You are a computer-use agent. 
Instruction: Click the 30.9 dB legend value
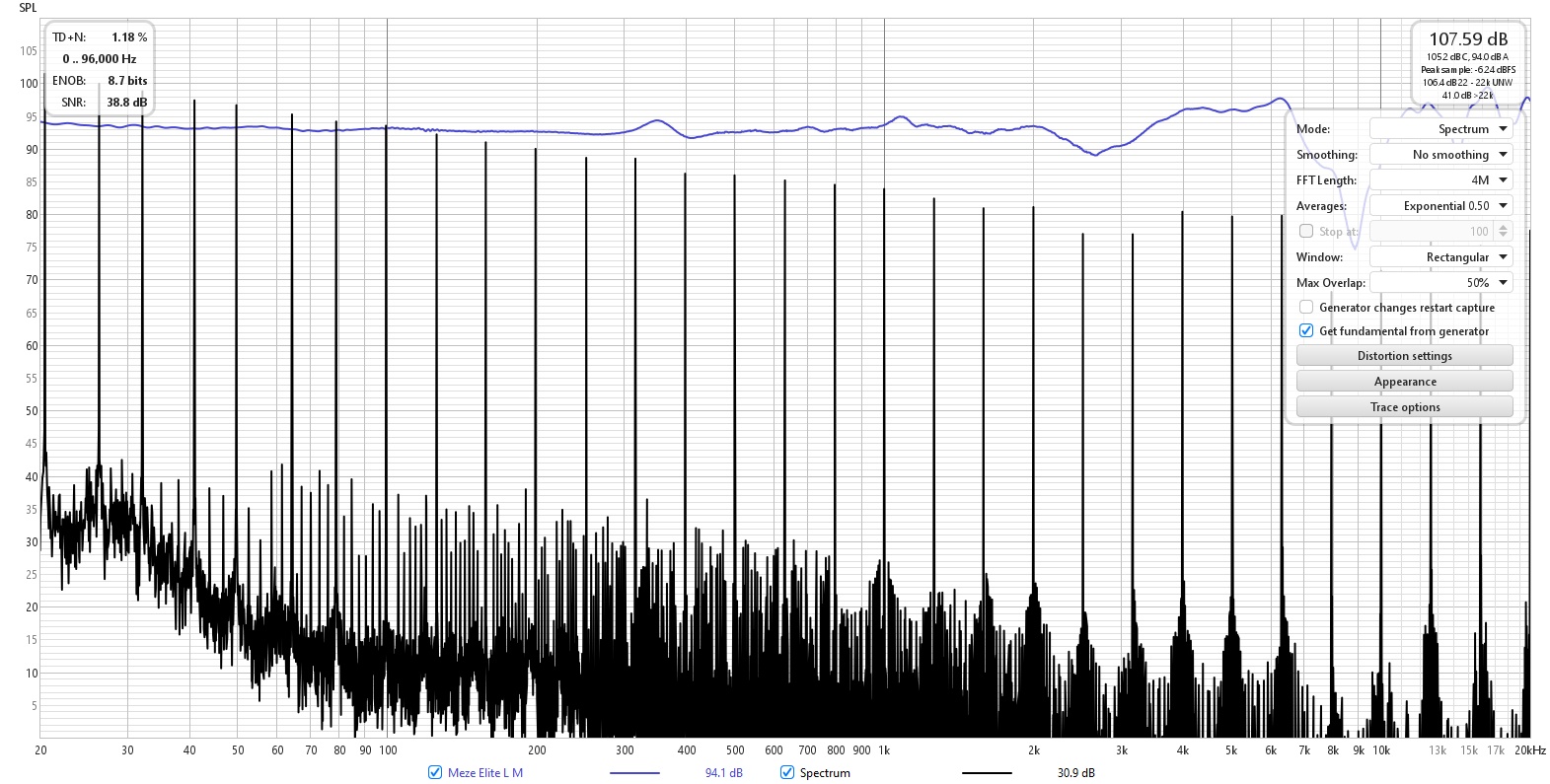[1076, 773]
